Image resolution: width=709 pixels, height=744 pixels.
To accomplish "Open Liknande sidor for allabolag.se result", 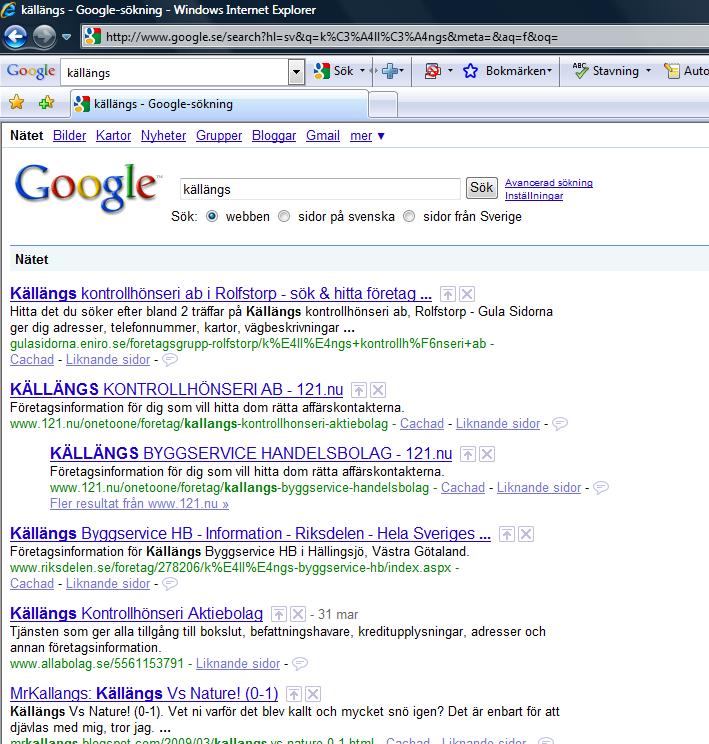I will click(x=238, y=663).
